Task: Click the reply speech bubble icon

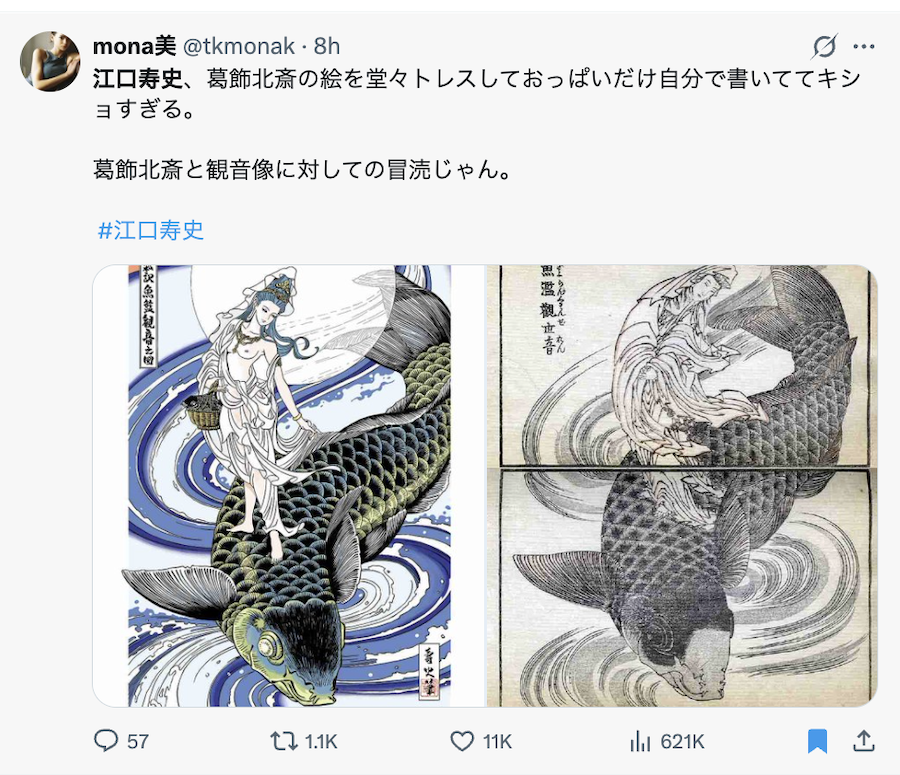Action: tap(106, 741)
